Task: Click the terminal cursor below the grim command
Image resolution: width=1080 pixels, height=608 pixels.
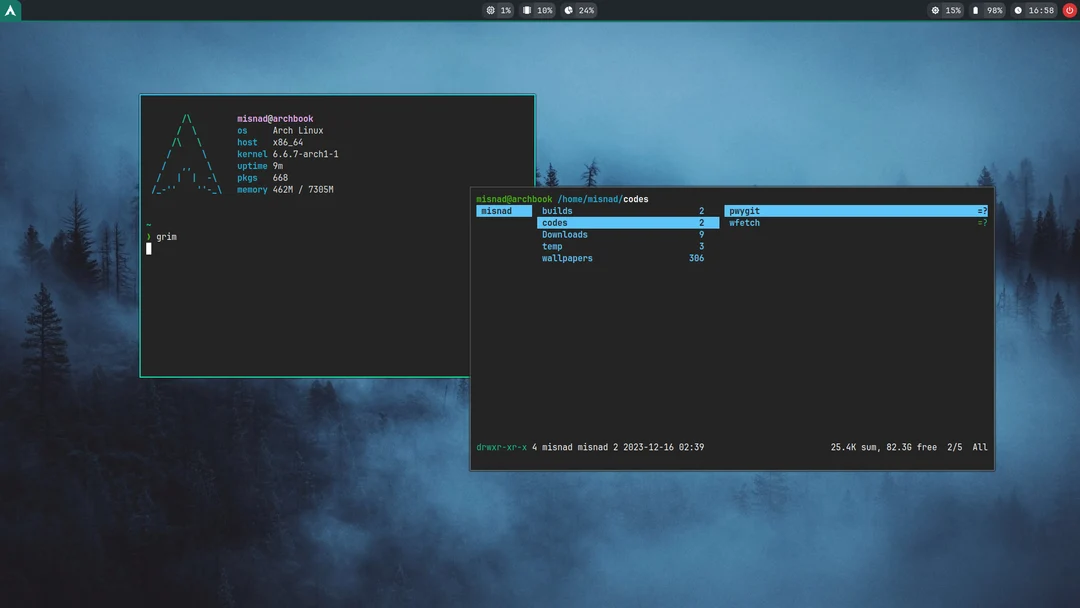Action: point(147,247)
